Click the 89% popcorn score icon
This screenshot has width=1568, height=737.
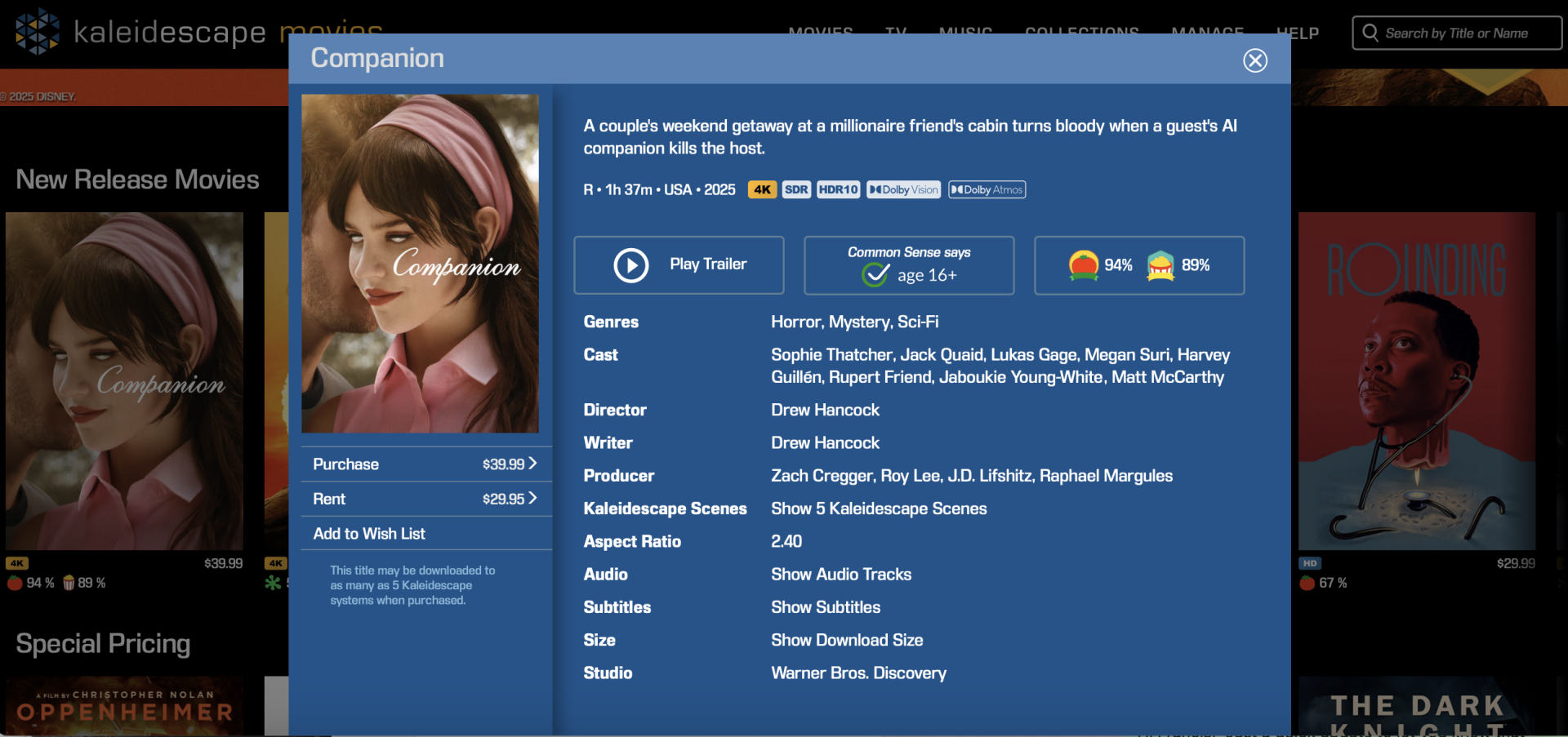[x=1160, y=265]
